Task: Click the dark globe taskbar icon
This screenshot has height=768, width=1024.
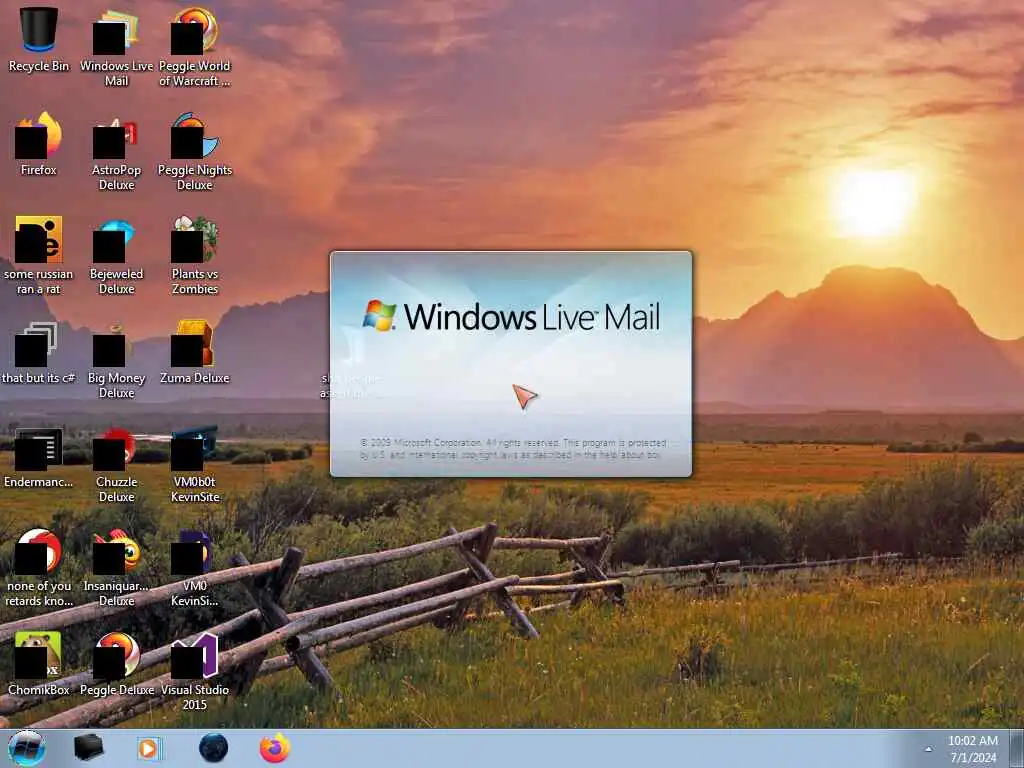Action: click(x=214, y=748)
